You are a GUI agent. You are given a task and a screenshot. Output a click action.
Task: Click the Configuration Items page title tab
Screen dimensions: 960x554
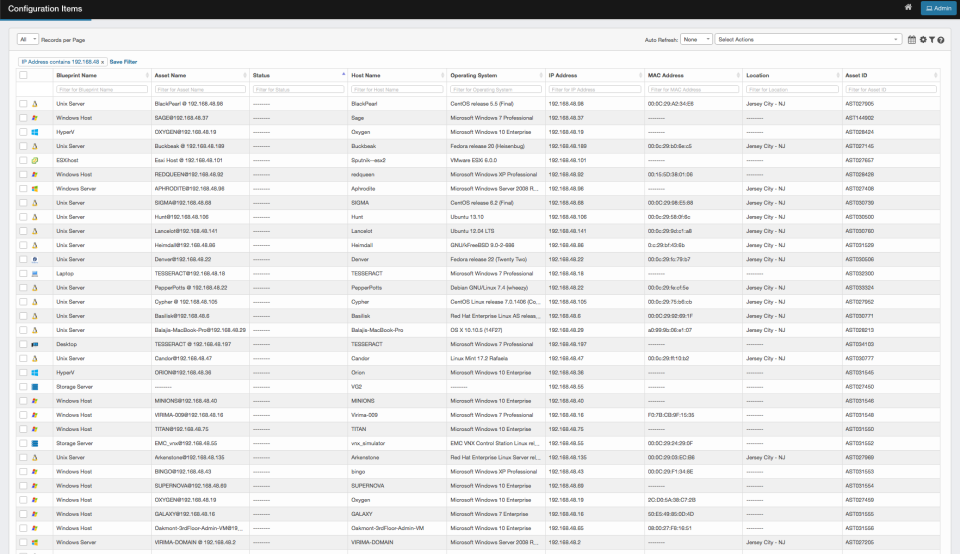pyautogui.click(x=45, y=9)
